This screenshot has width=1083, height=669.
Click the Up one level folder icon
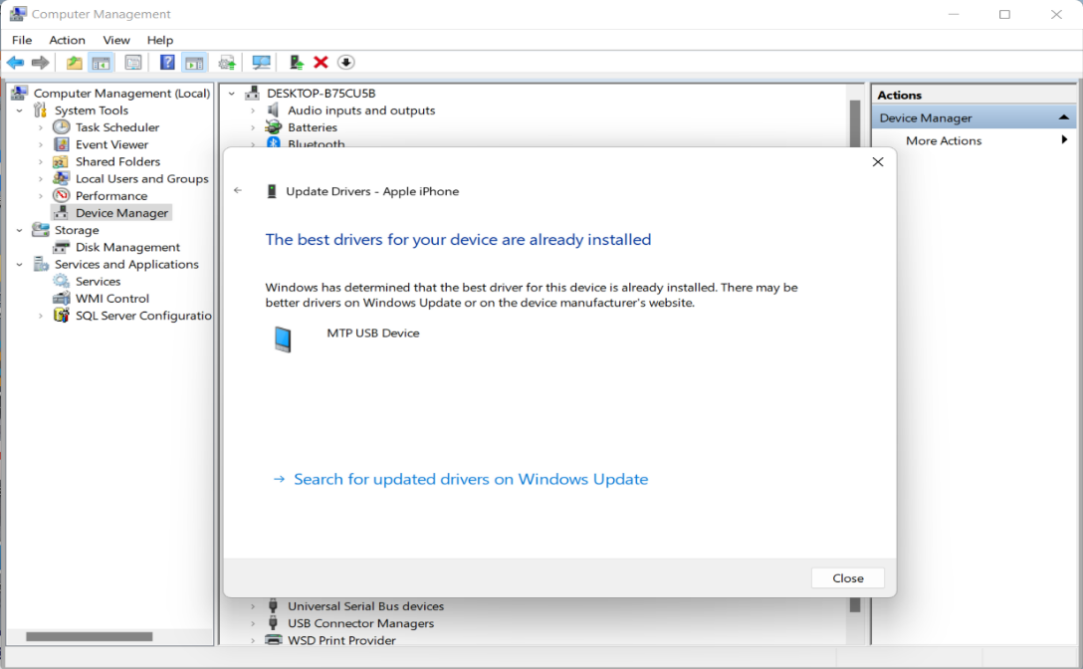point(74,63)
